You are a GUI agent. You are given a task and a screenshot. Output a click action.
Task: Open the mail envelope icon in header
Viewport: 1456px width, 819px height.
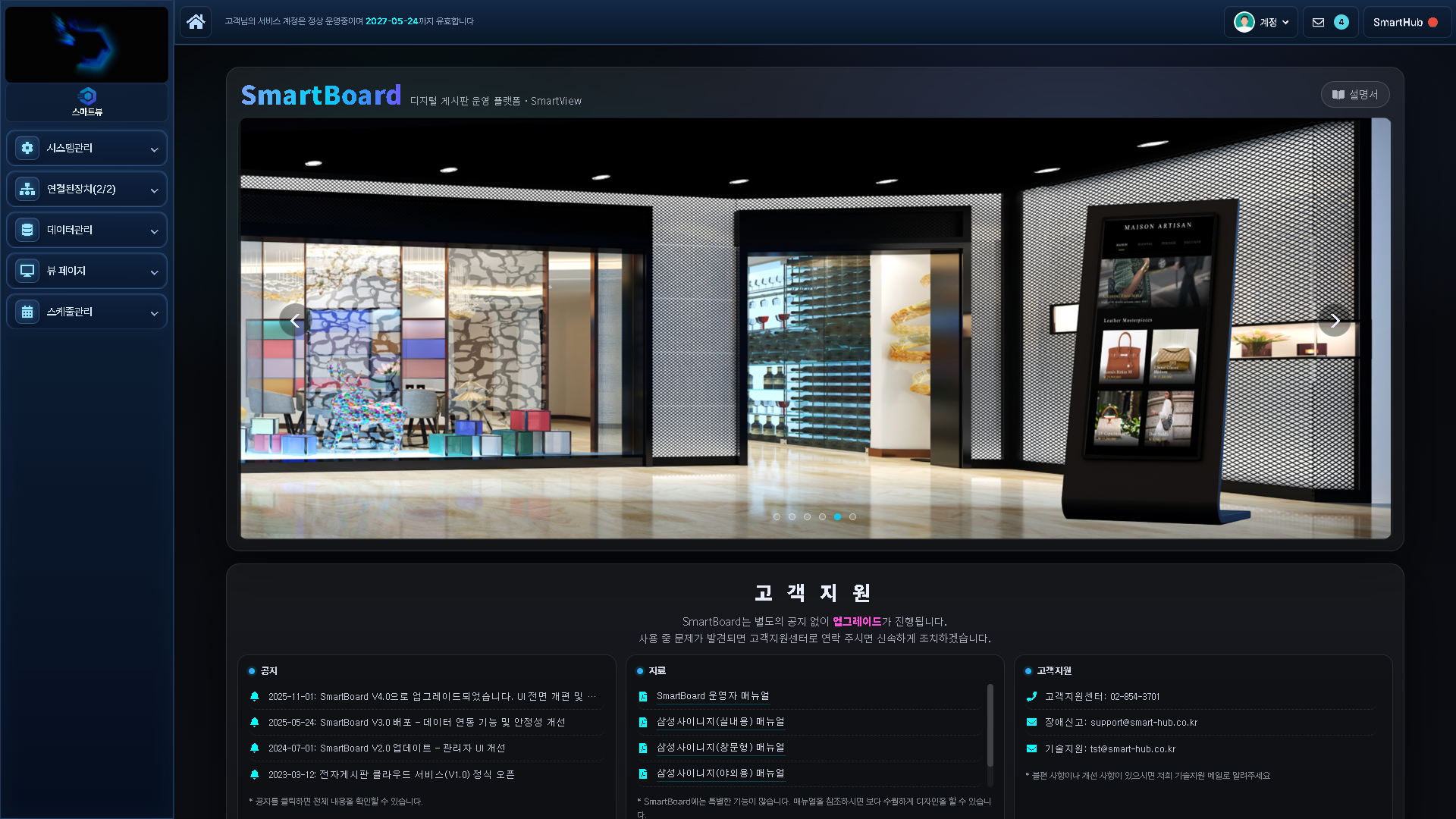1318,23
